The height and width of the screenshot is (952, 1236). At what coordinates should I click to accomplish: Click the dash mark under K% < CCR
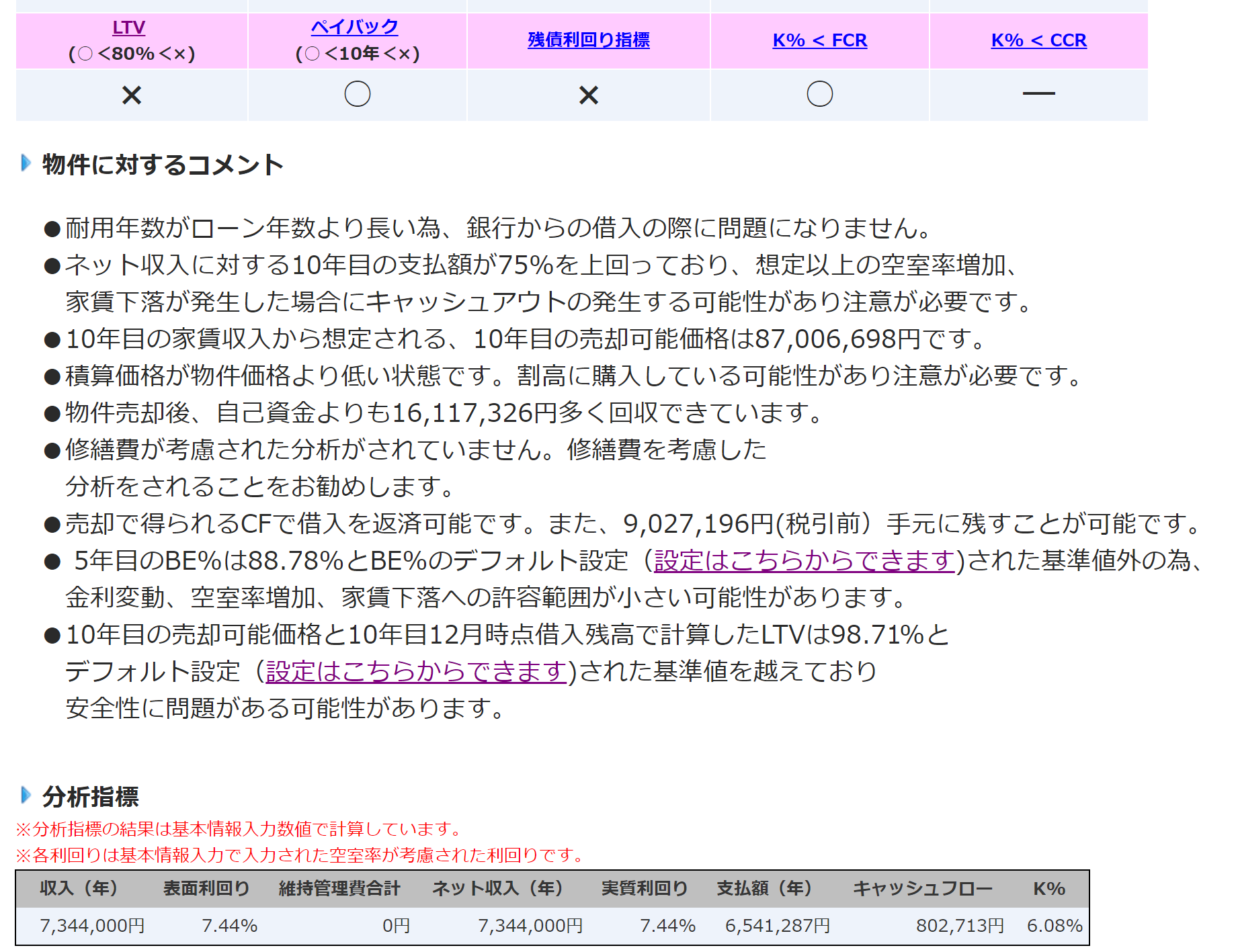[1038, 94]
